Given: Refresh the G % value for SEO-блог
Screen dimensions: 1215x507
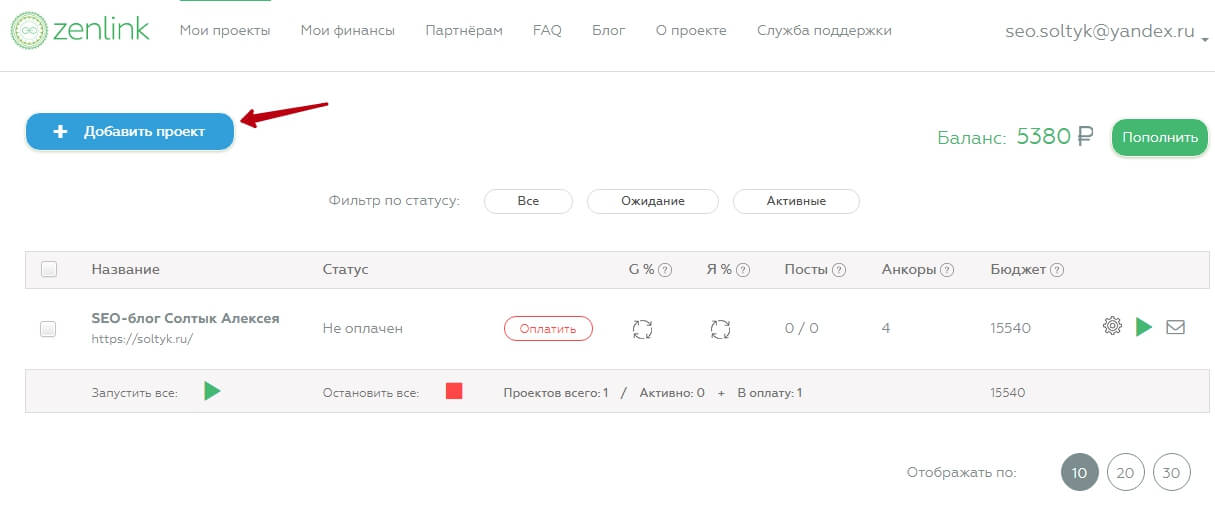Looking at the screenshot, I should pos(643,328).
